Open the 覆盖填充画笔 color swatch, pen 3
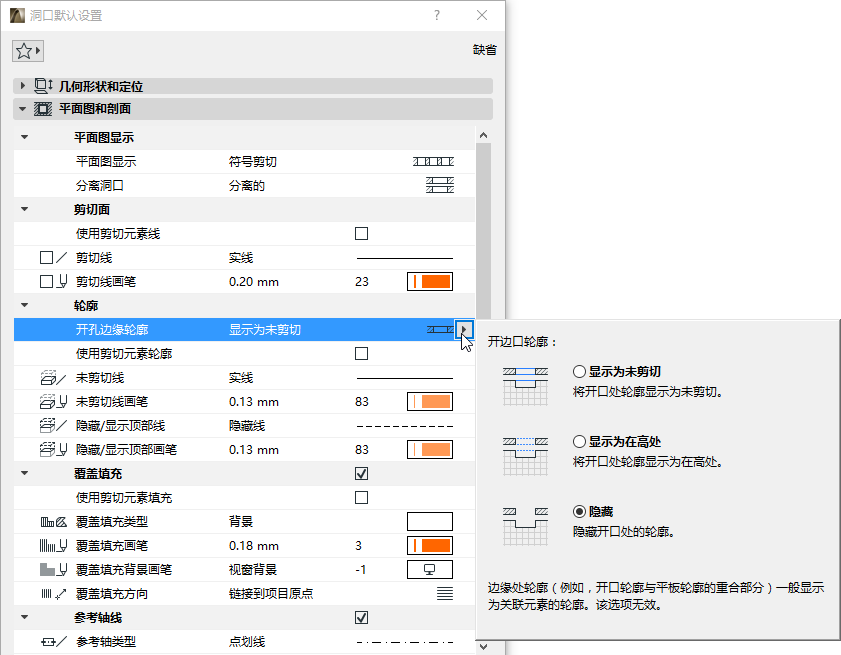 [x=430, y=546]
